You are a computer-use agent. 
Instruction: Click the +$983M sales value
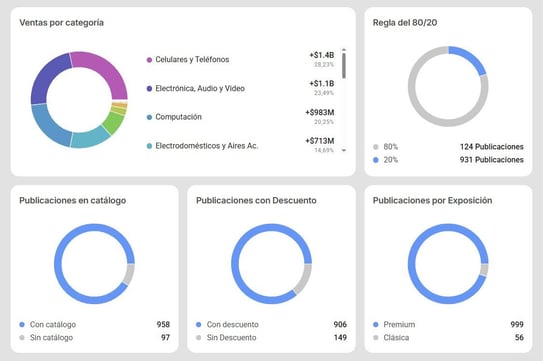(320, 112)
